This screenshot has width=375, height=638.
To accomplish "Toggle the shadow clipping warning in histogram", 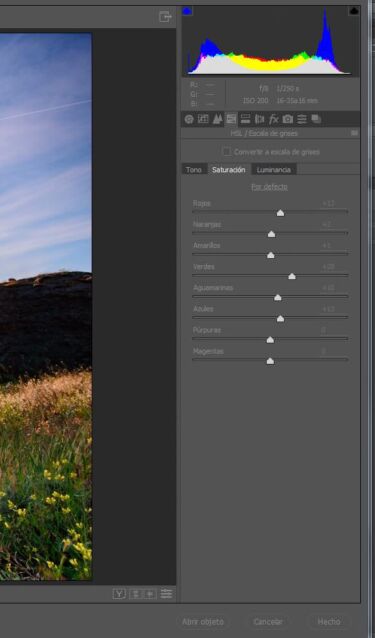I will [x=187, y=11].
